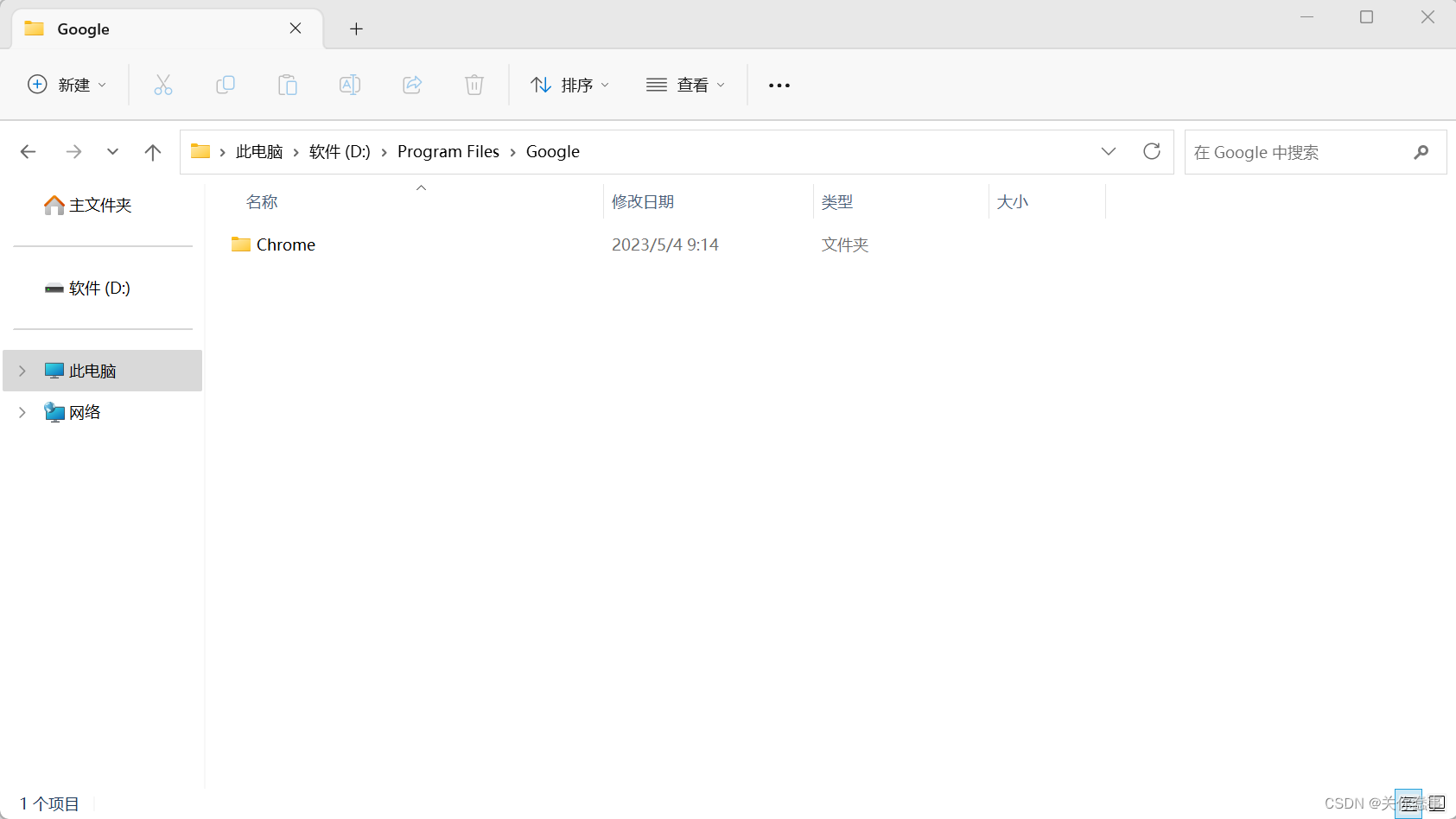
Task: Click Program Files in the breadcrumb
Action: [x=448, y=152]
